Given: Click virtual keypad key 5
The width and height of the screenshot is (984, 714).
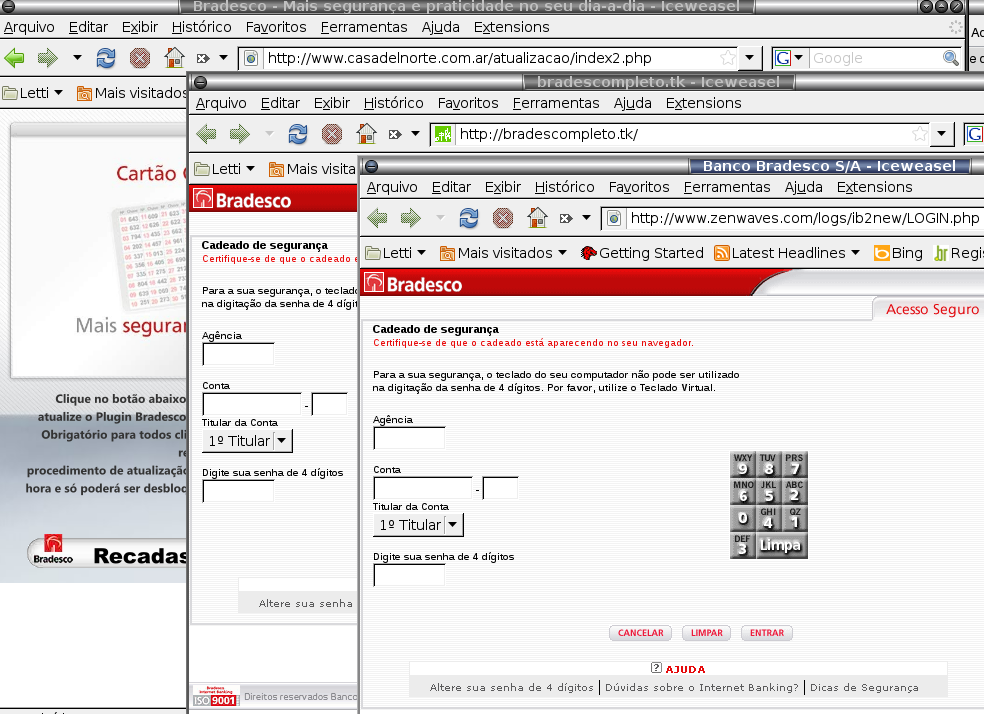Looking at the screenshot, I should click(x=768, y=492).
